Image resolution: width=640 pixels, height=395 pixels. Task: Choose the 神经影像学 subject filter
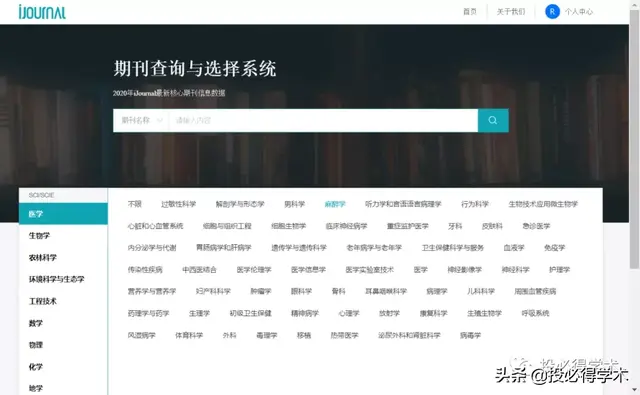pyautogui.click(x=464, y=270)
